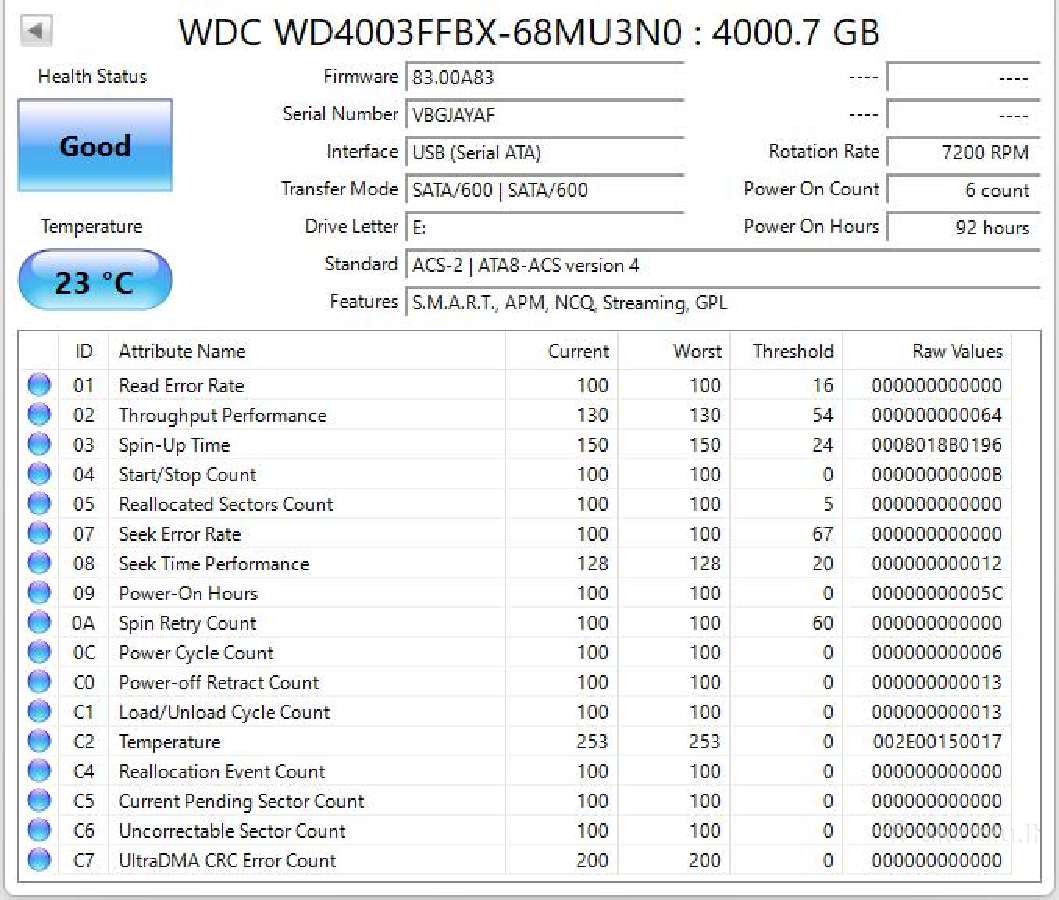Viewport: 1059px width, 900px height.
Task: Click the status circle for Power-On Hours row
Action: point(39,593)
